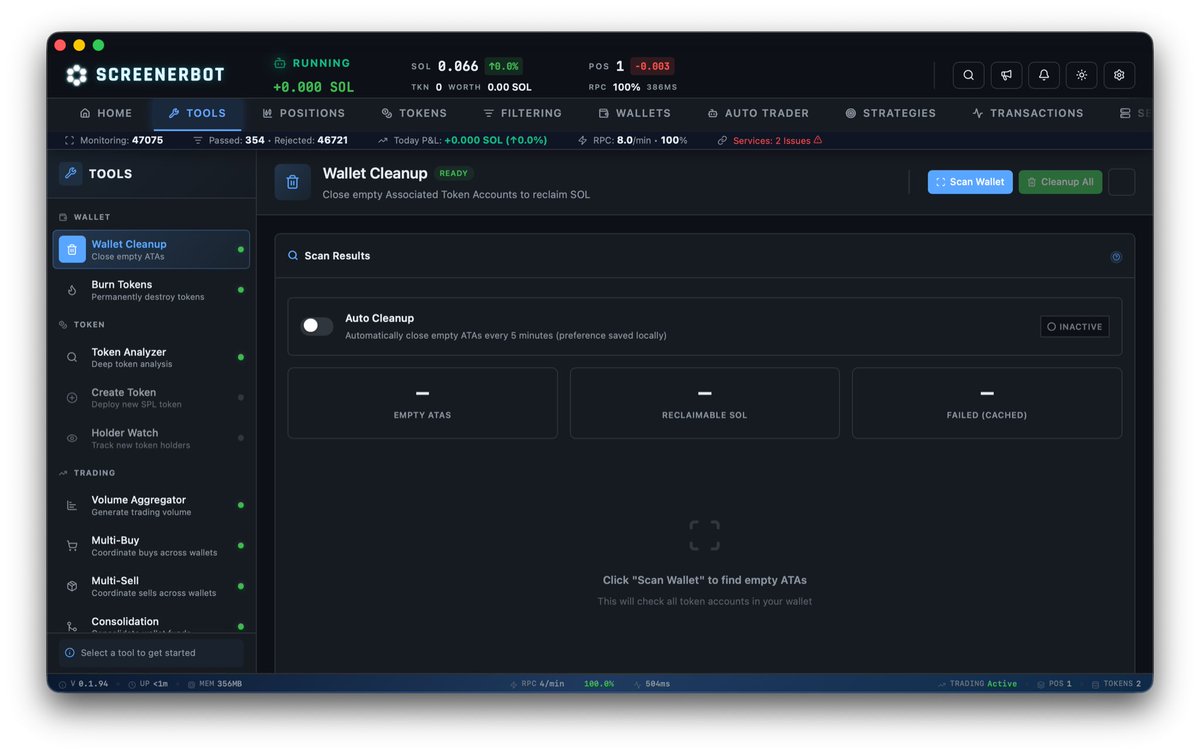1200x755 pixels.
Task: Click the Scan Wallet button
Action: pyautogui.click(x=970, y=182)
